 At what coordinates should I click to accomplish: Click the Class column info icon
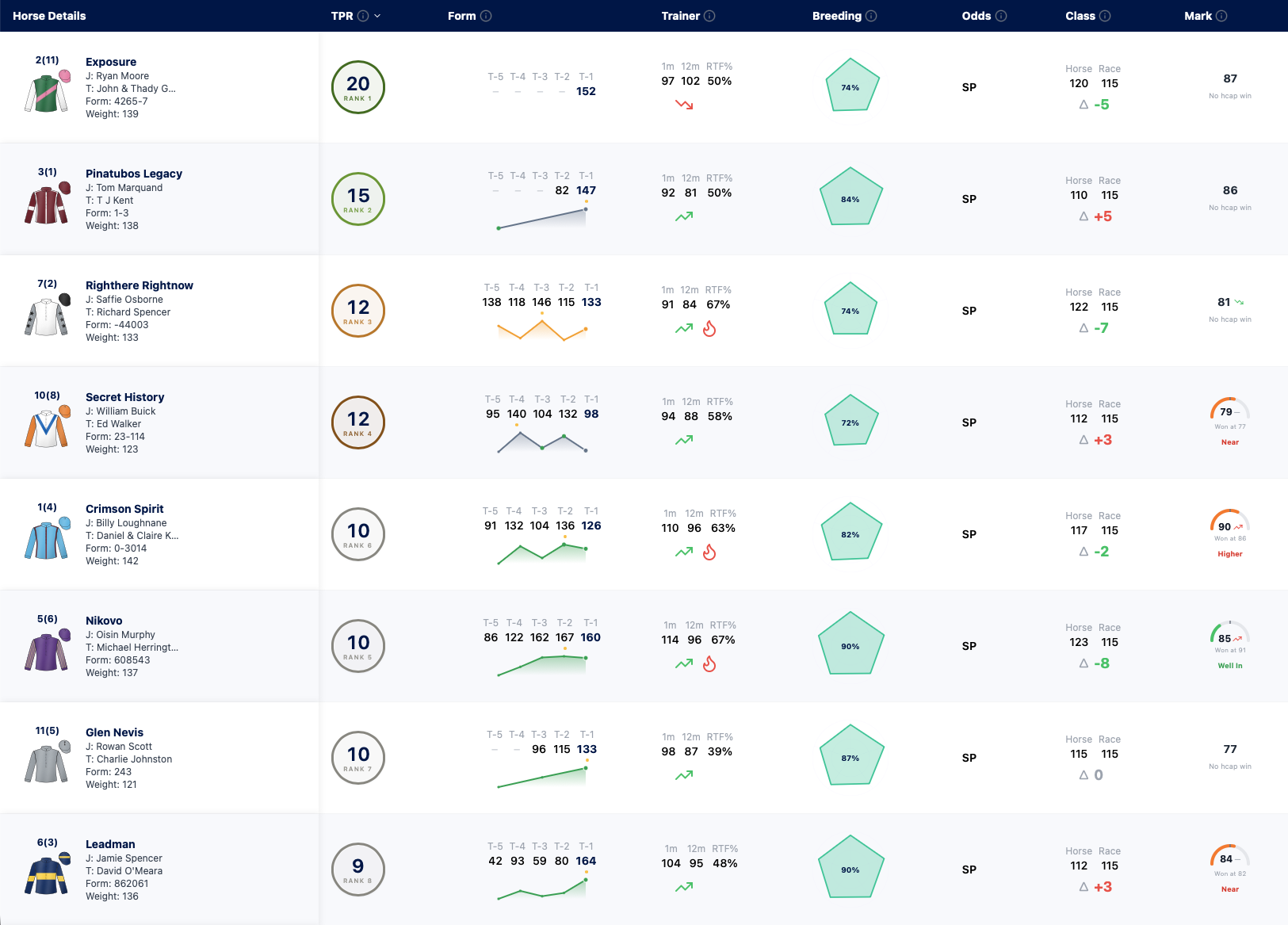point(1105,16)
